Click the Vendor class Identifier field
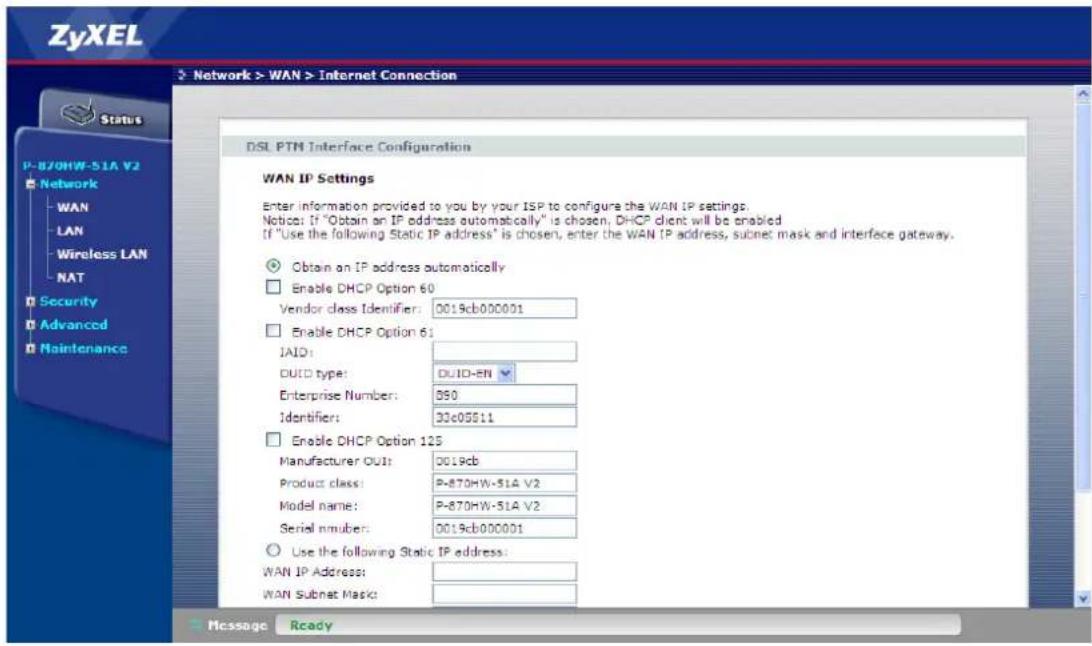The width and height of the screenshot is (1092, 646). coord(504,308)
